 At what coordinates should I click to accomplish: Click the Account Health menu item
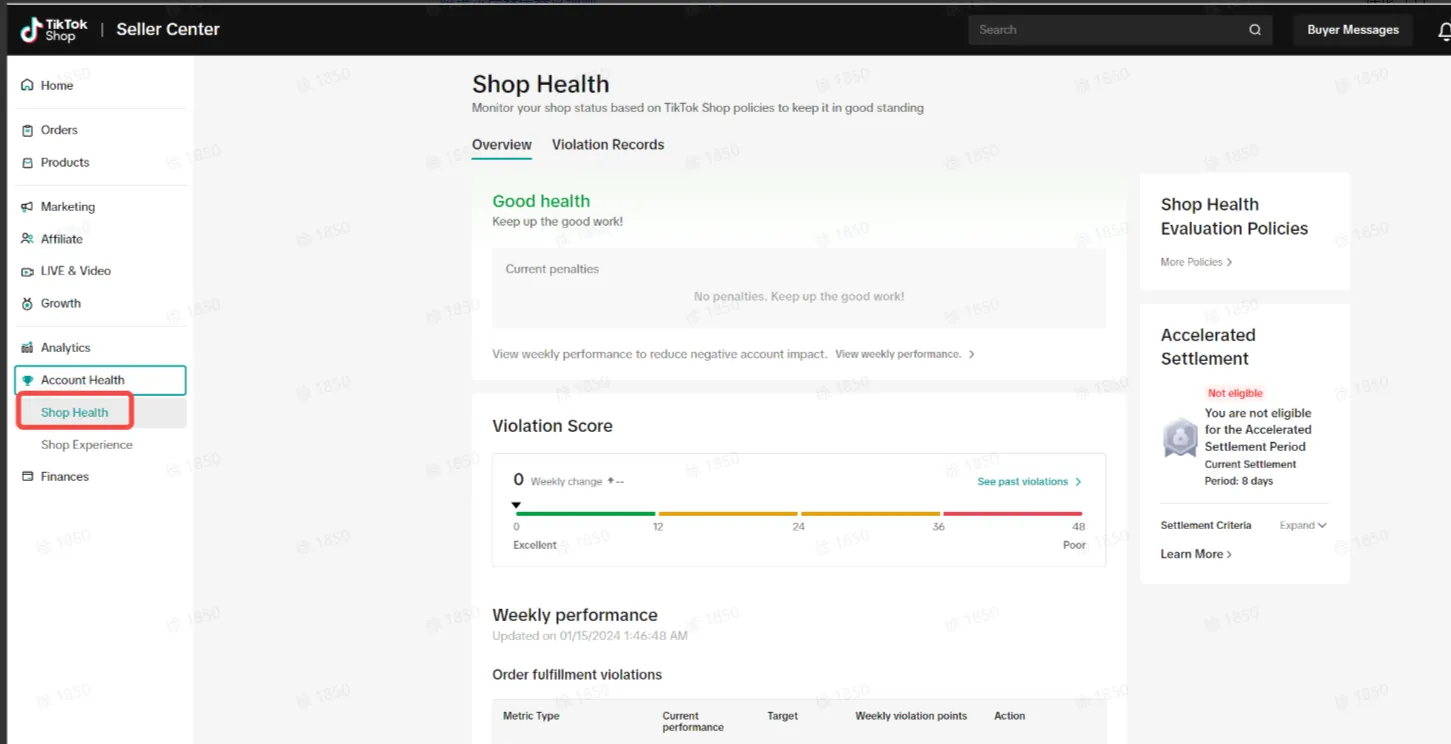pyautogui.click(x=100, y=380)
